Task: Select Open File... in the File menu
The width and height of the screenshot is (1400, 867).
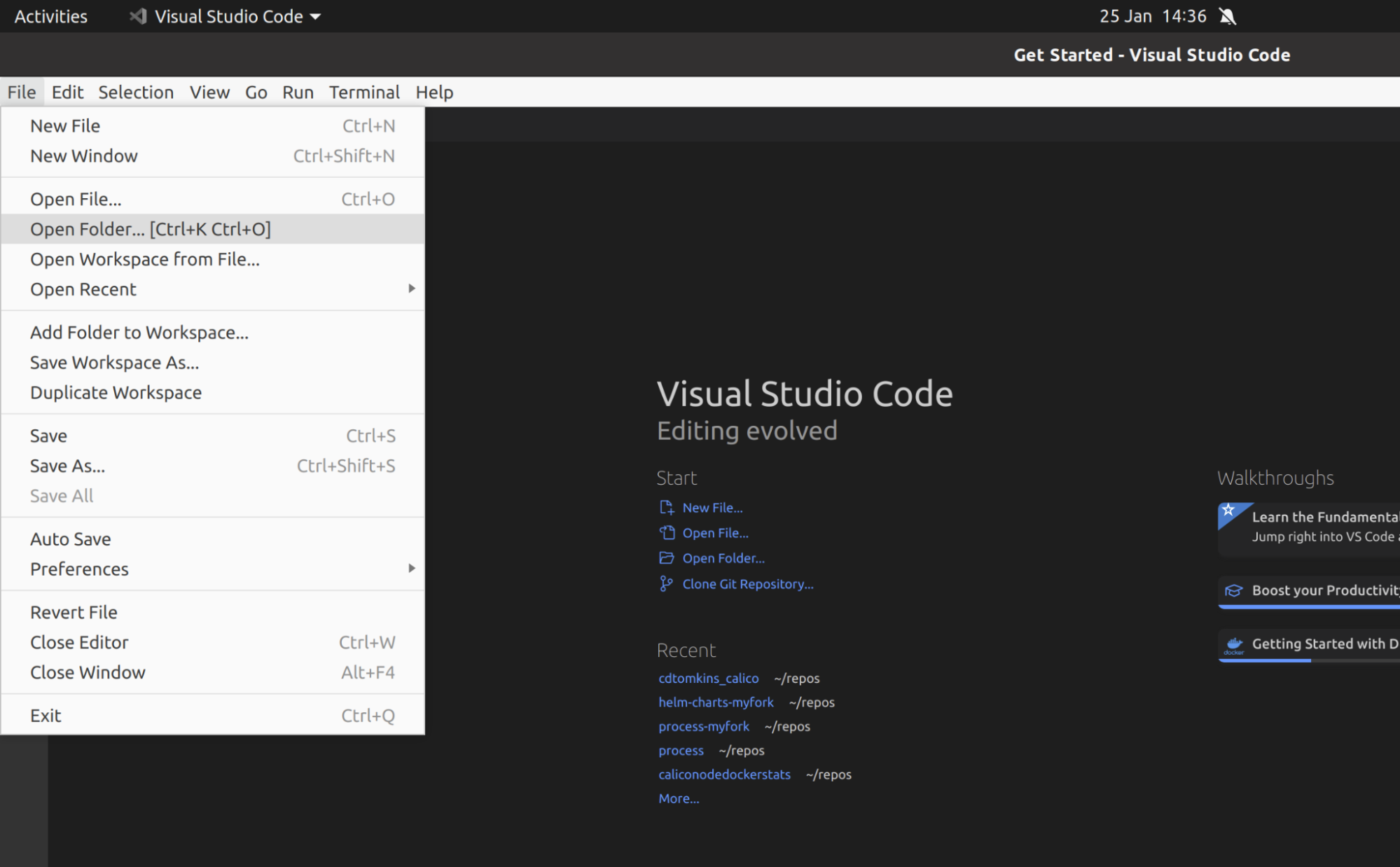Action: click(212, 200)
